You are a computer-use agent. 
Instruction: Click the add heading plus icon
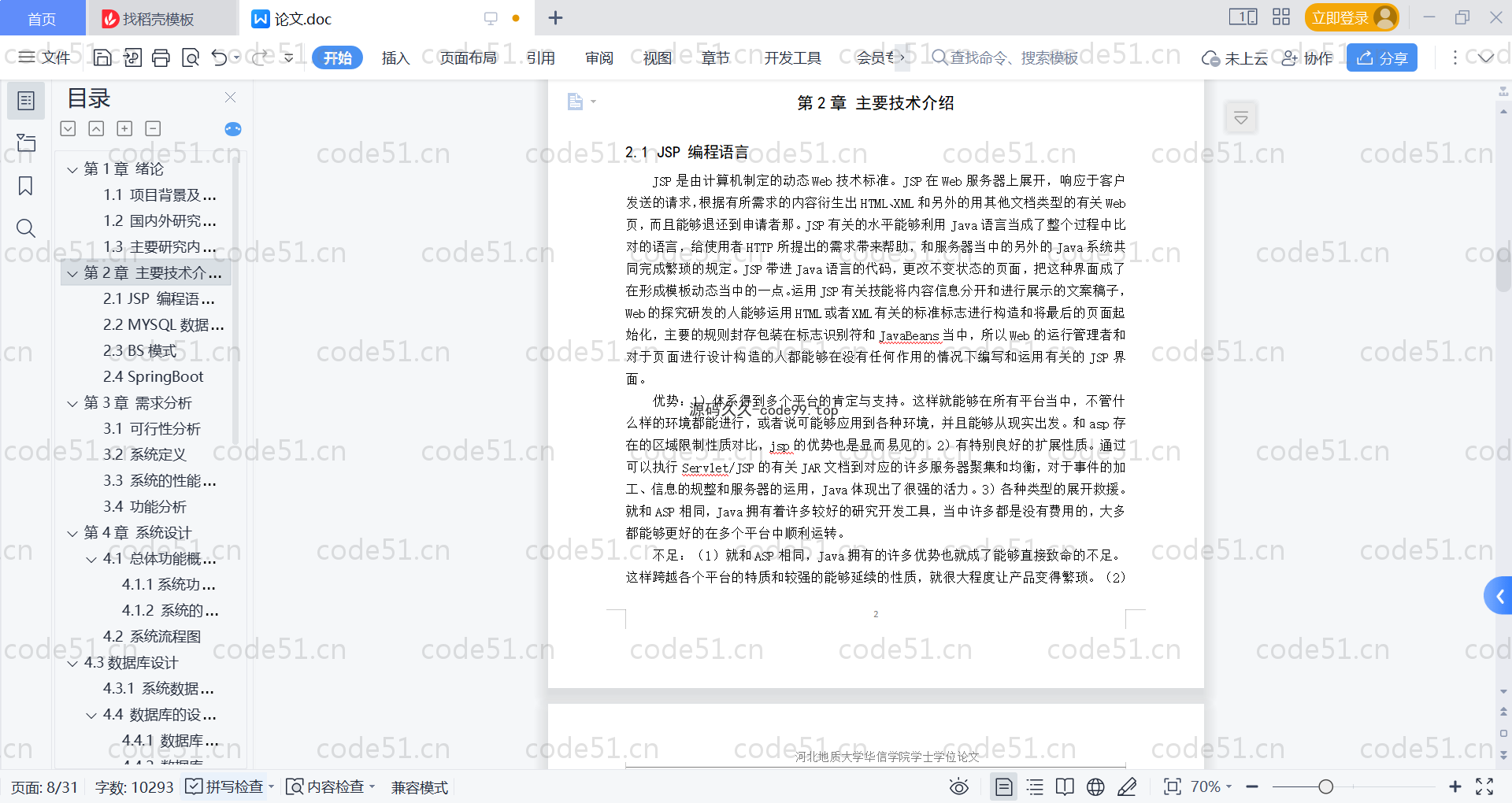click(124, 128)
